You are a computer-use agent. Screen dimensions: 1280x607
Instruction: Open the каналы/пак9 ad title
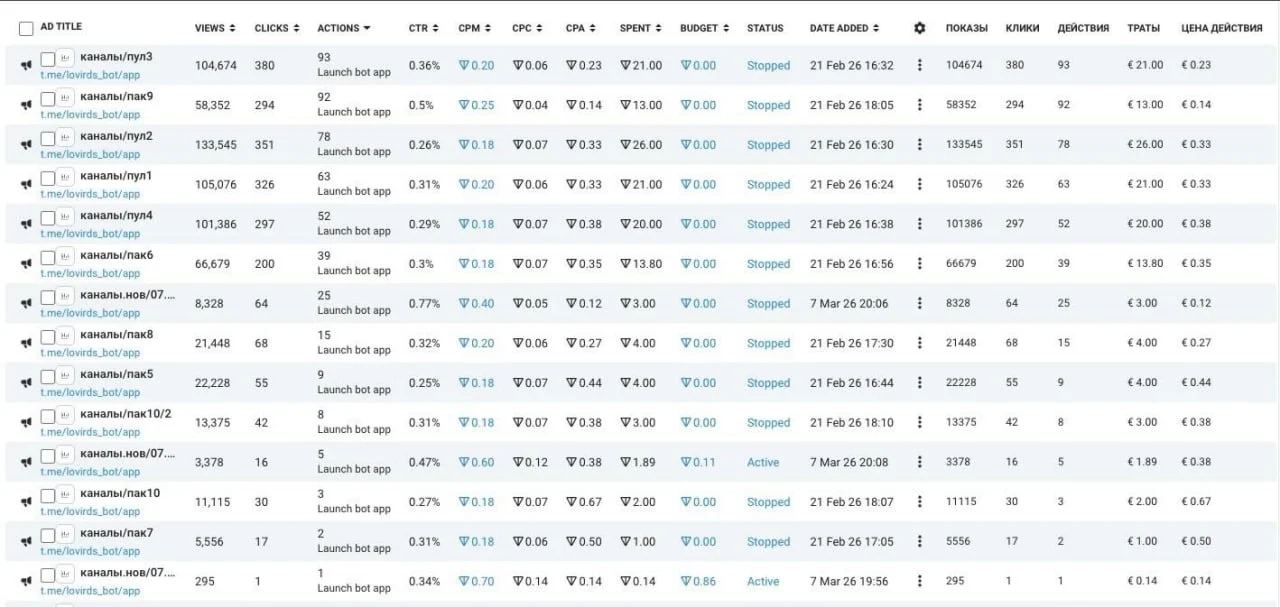coord(117,96)
